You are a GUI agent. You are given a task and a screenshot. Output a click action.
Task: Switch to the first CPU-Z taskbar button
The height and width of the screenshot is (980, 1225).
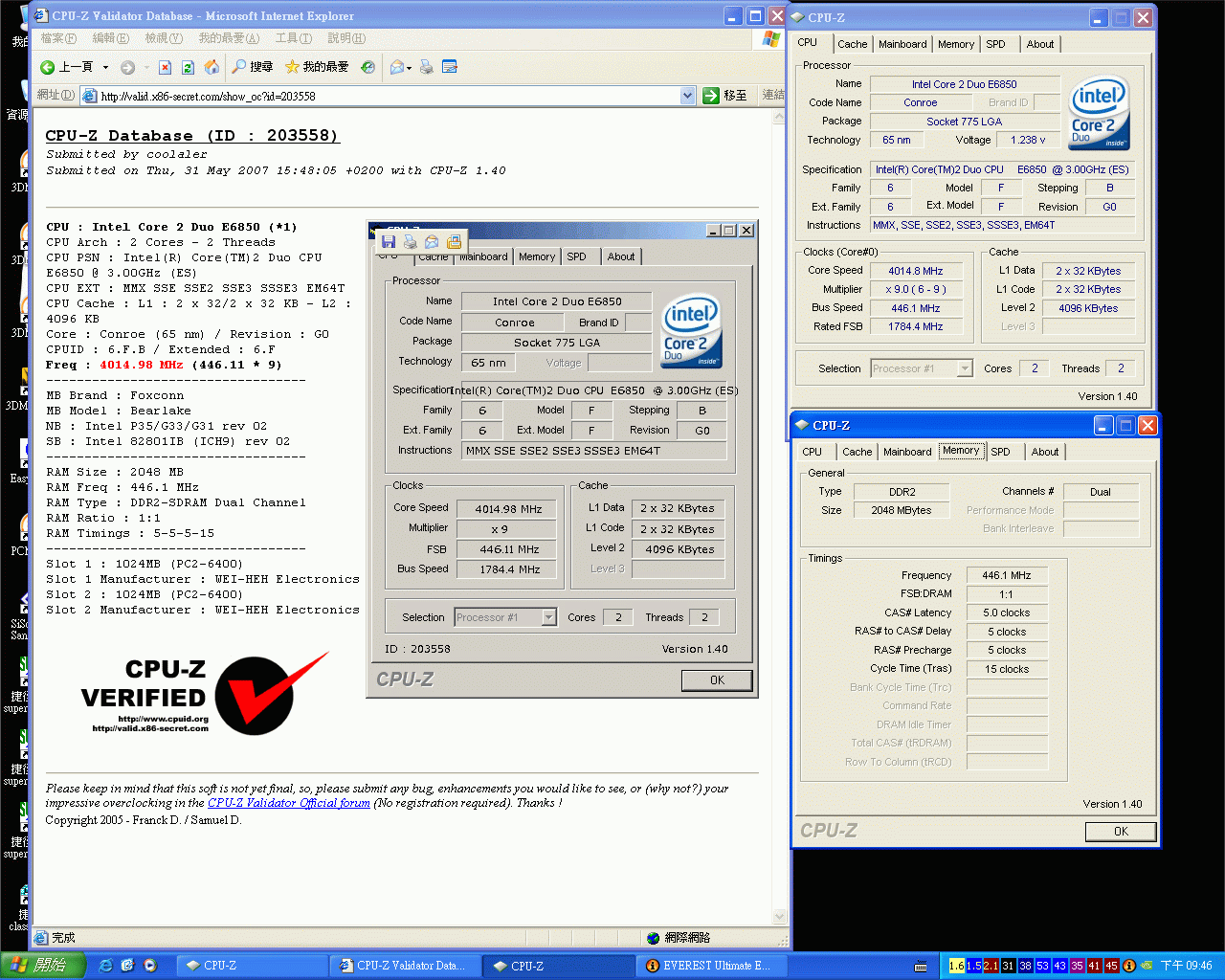click(x=253, y=966)
